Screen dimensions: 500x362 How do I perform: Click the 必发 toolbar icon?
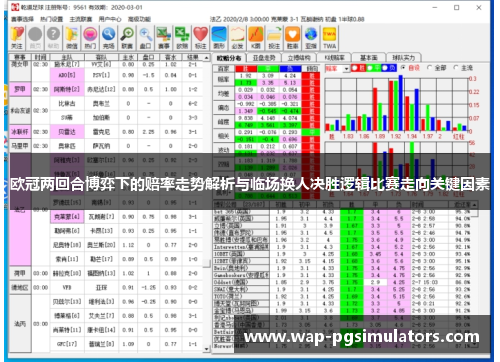click(237, 38)
